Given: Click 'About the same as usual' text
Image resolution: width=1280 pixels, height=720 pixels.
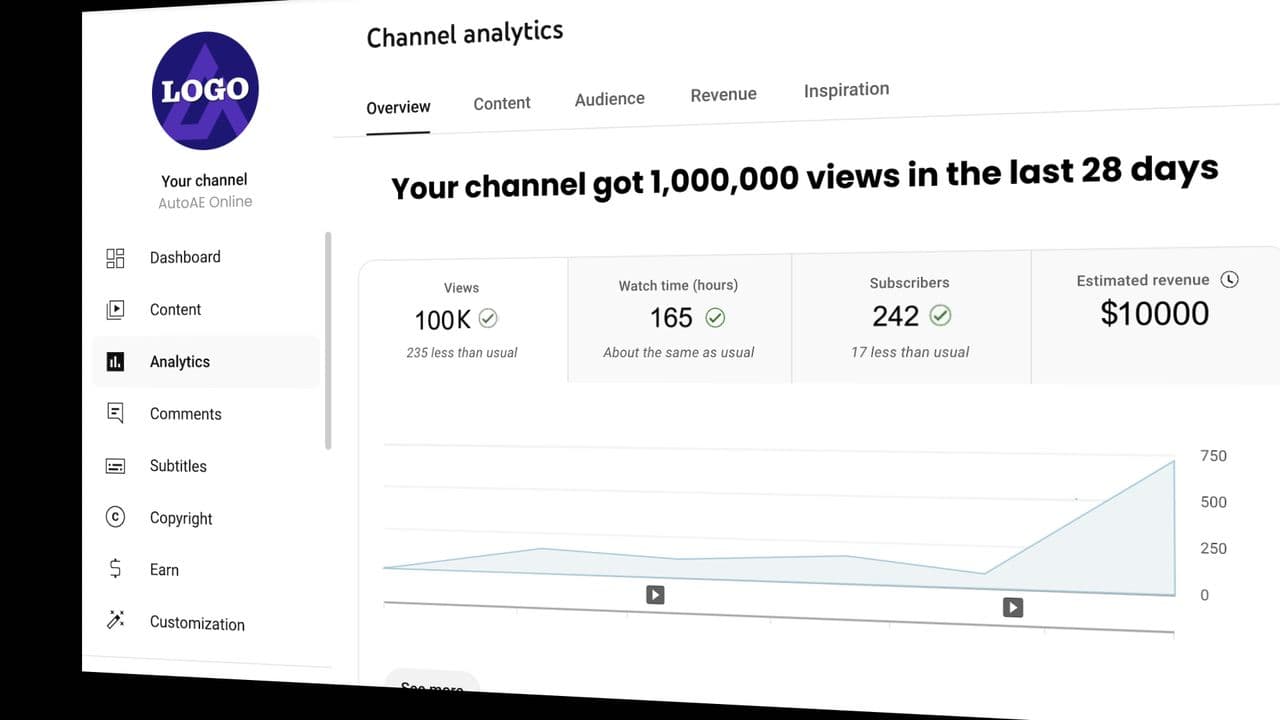Looking at the screenshot, I should point(679,352).
